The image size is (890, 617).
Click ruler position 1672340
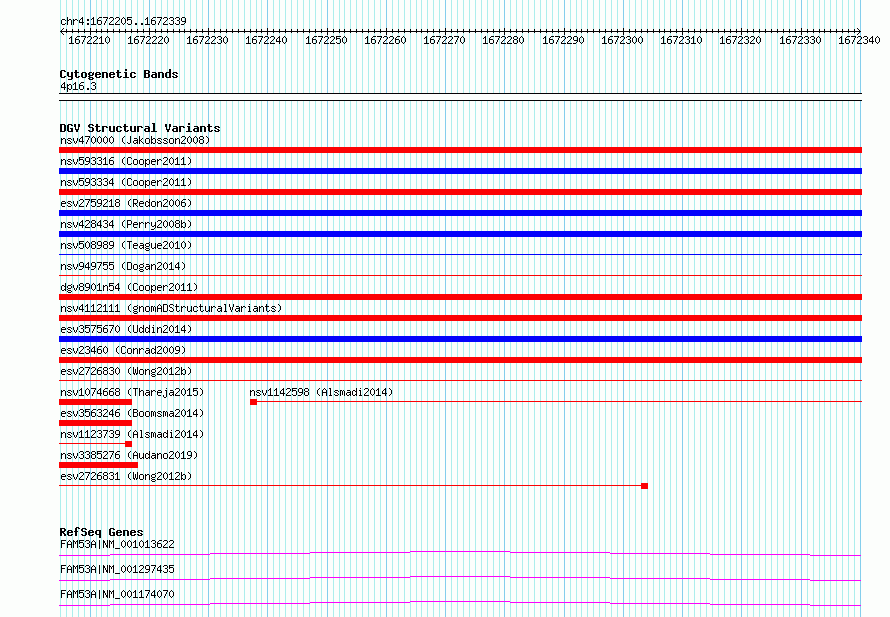(x=859, y=40)
